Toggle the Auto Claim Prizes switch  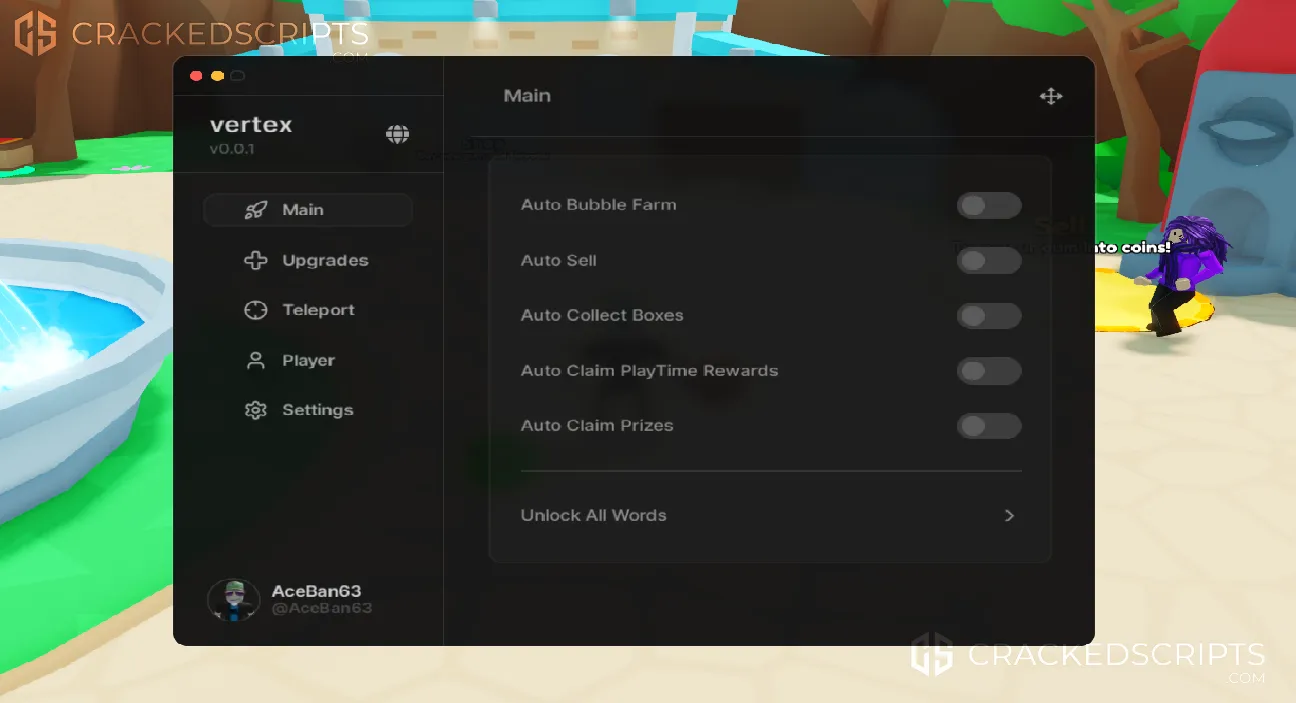989,426
